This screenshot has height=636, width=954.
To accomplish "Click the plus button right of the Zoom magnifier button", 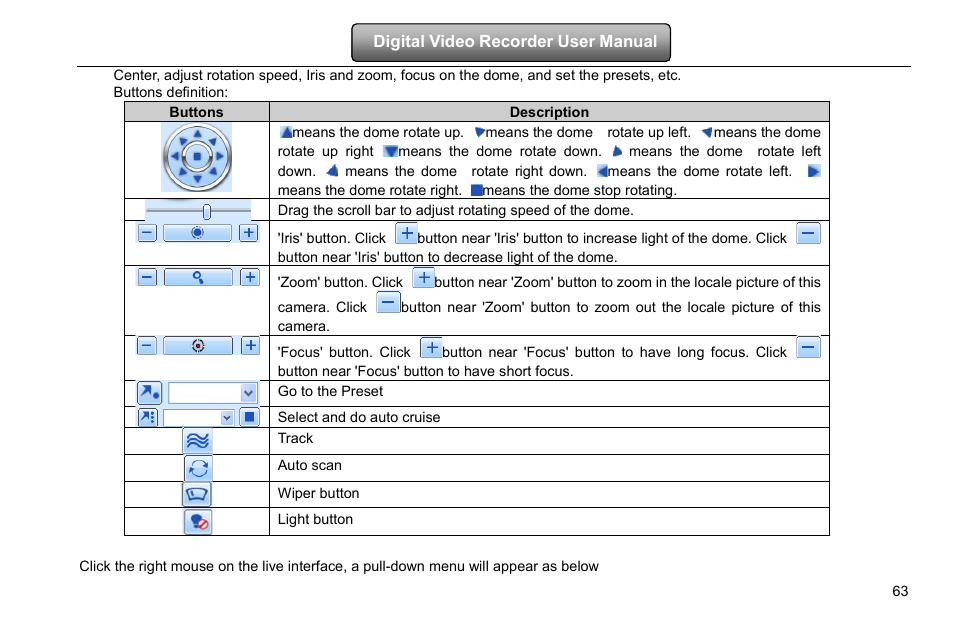I will coord(249,277).
